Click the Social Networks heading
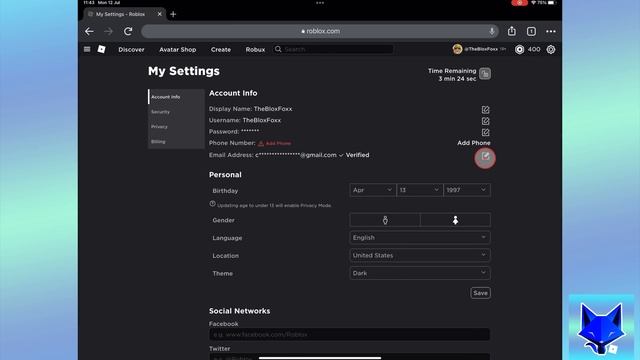The image size is (640, 360). (x=240, y=311)
